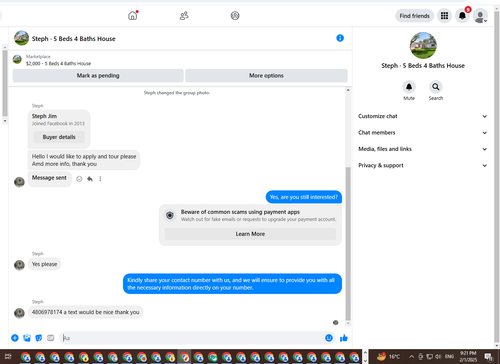
Task: Click the large house photo in side panel
Action: [423, 45]
